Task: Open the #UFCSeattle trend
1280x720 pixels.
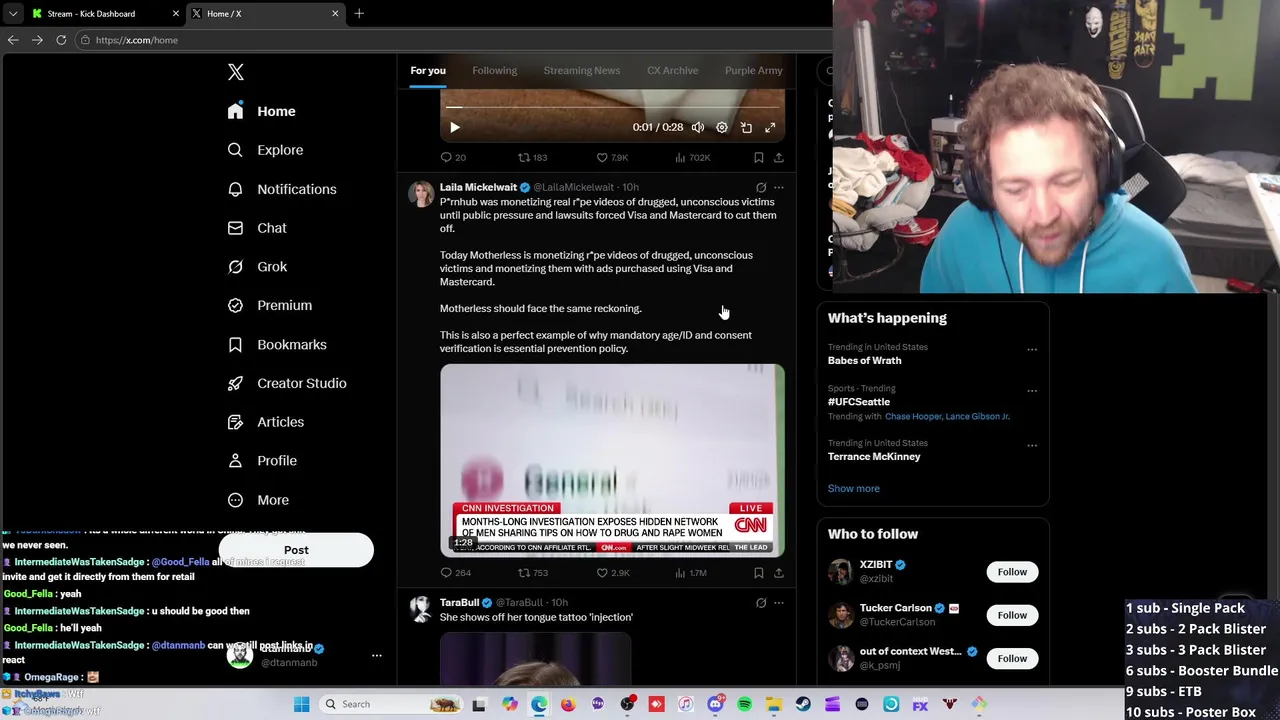Action: 859,402
